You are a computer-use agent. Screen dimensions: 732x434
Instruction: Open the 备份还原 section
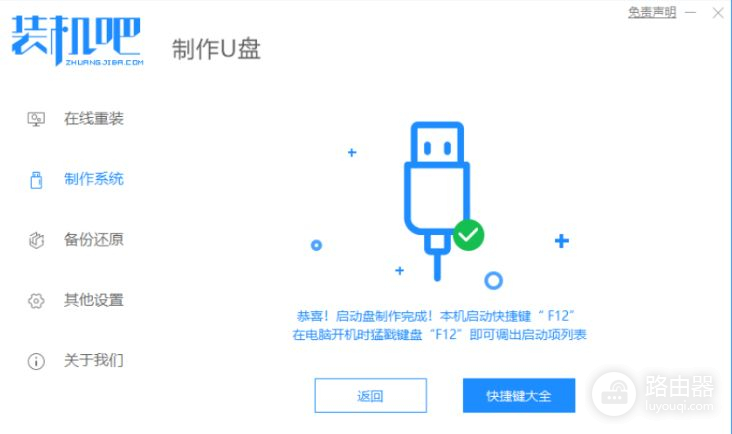point(93,240)
